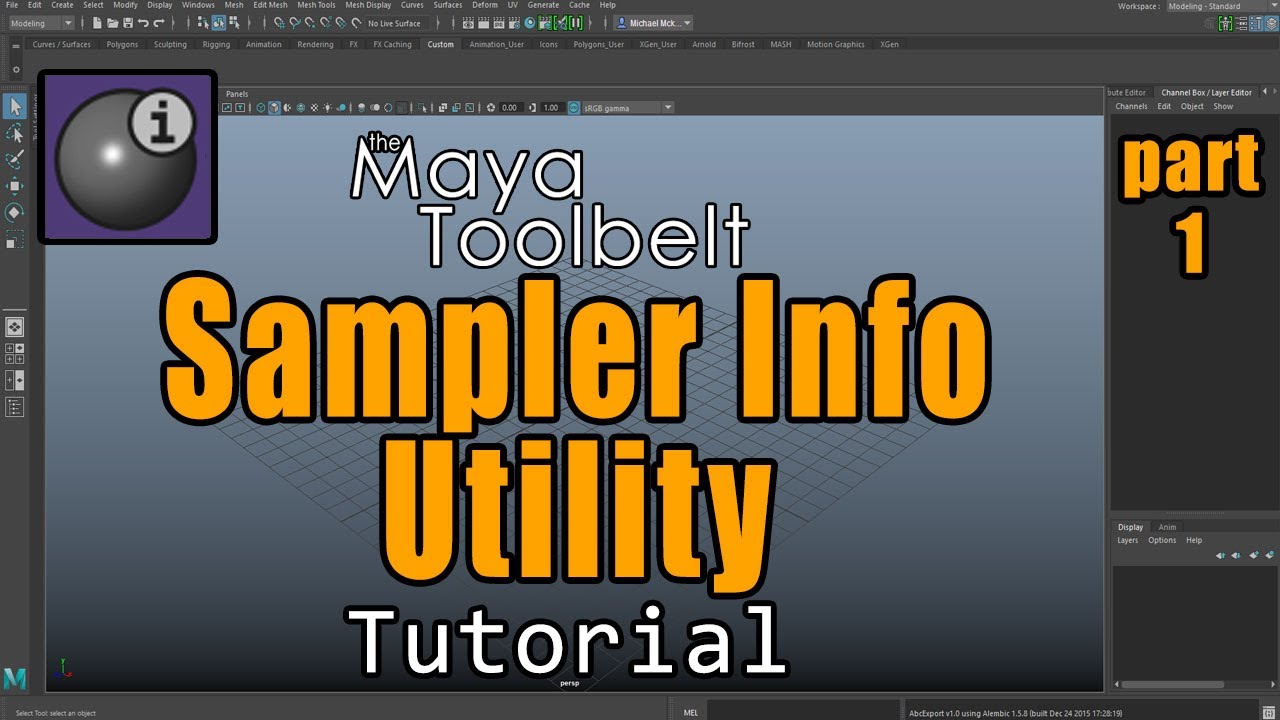Click the Save Scene disk icon

128,23
